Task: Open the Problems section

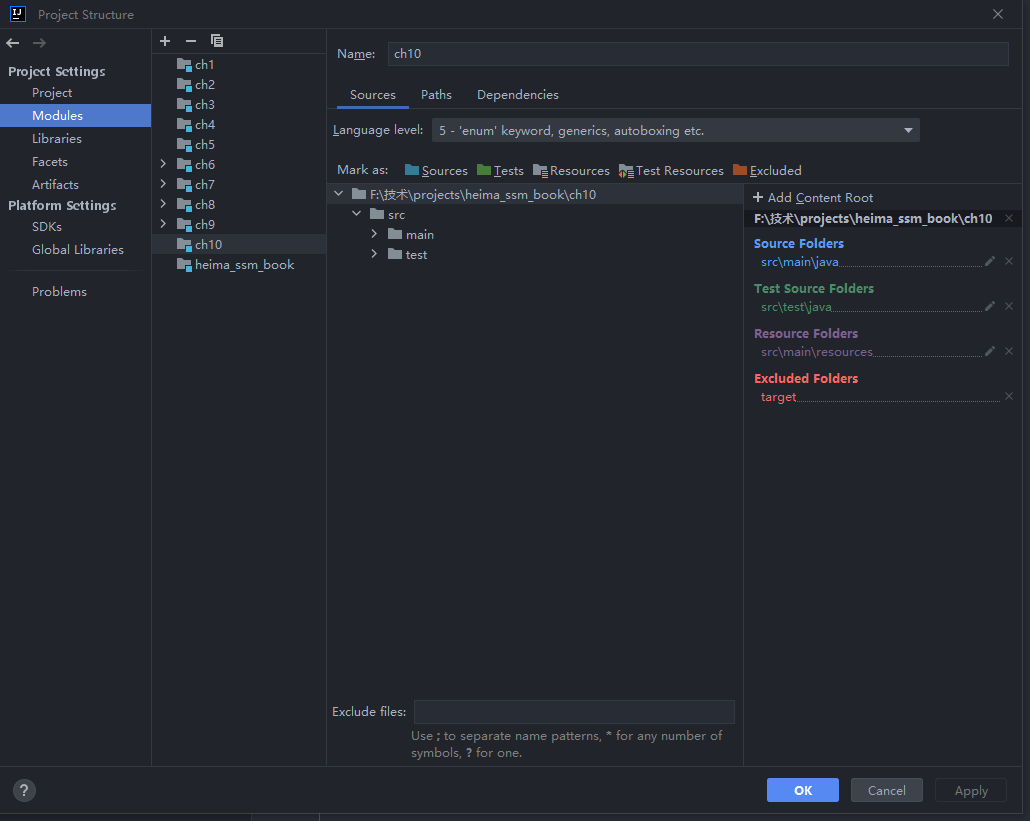Action: (x=59, y=292)
